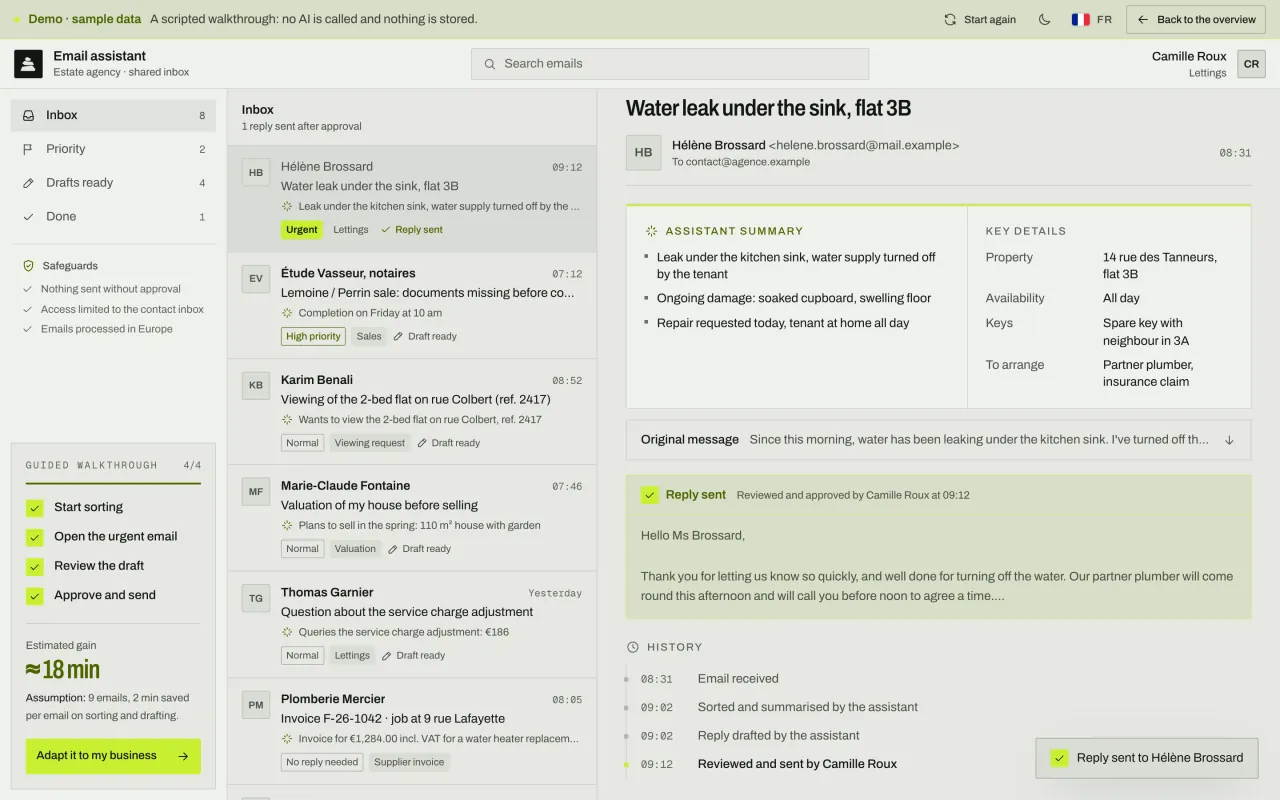This screenshot has height=800, width=1280.
Task: Click the arrow icon on Adapt it button
Action: point(183,756)
